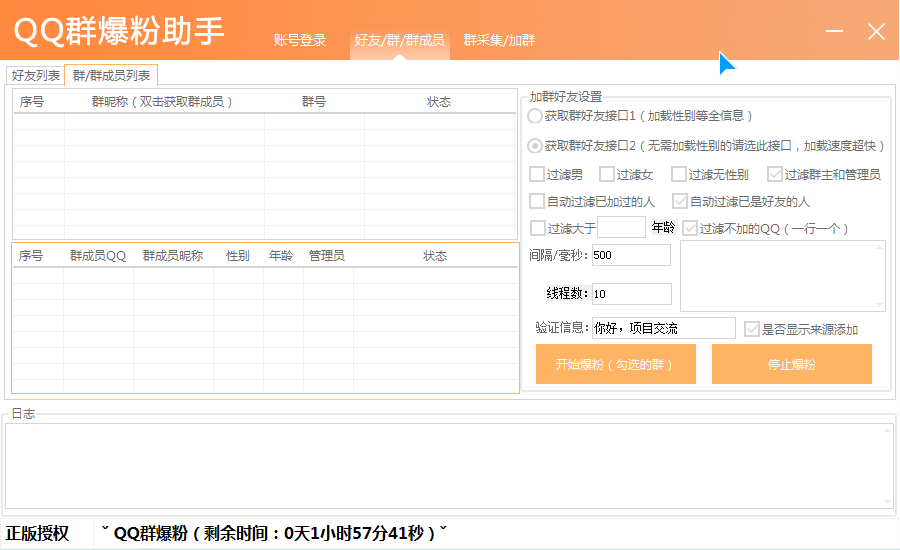Toggle 是否显示来源添加 checkbox
The width and height of the screenshot is (900, 550).
(x=752, y=329)
